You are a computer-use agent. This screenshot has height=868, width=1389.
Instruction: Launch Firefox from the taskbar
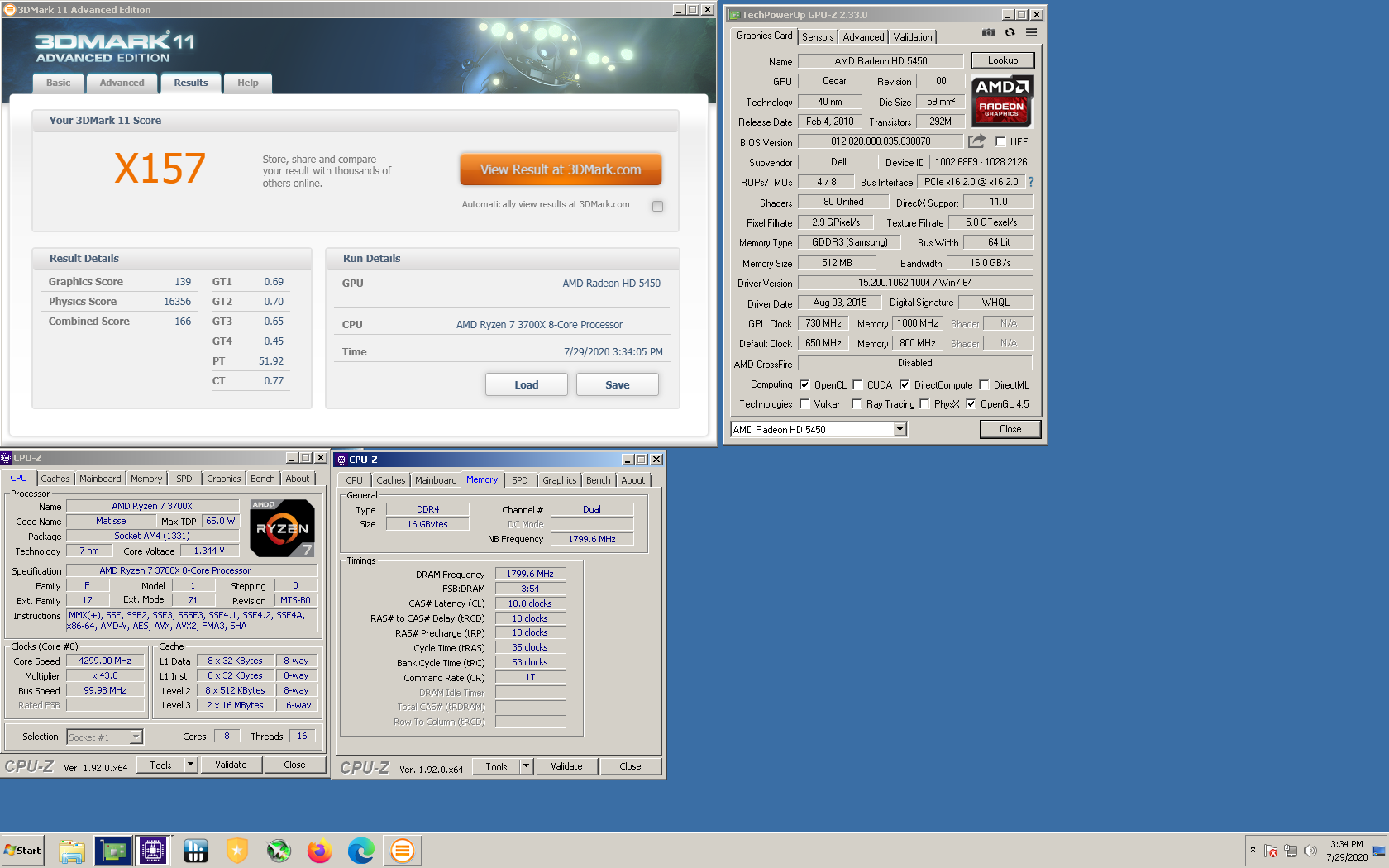320,851
